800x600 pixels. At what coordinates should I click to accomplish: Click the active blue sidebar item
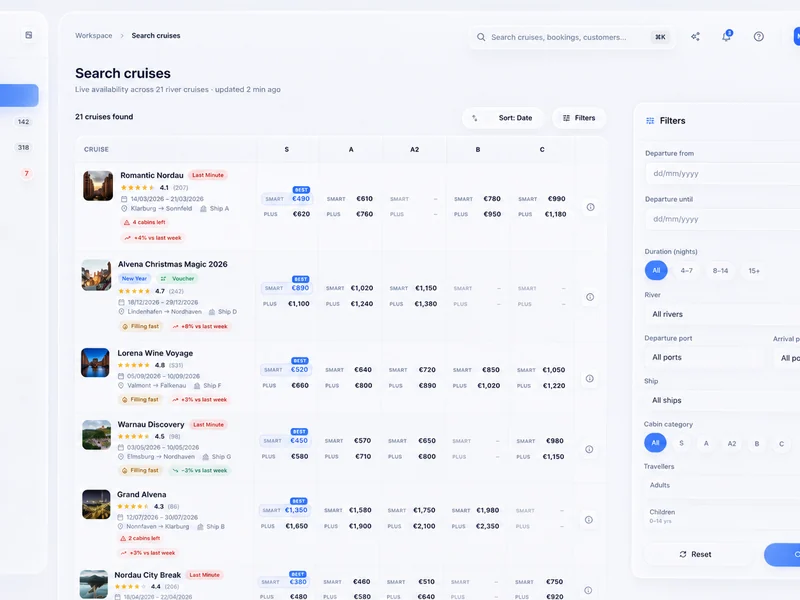pyautogui.click(x=19, y=95)
